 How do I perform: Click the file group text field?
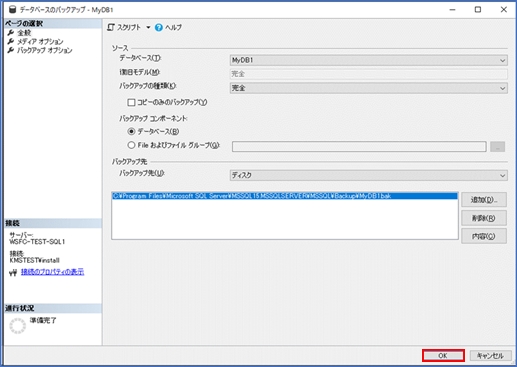(x=359, y=146)
